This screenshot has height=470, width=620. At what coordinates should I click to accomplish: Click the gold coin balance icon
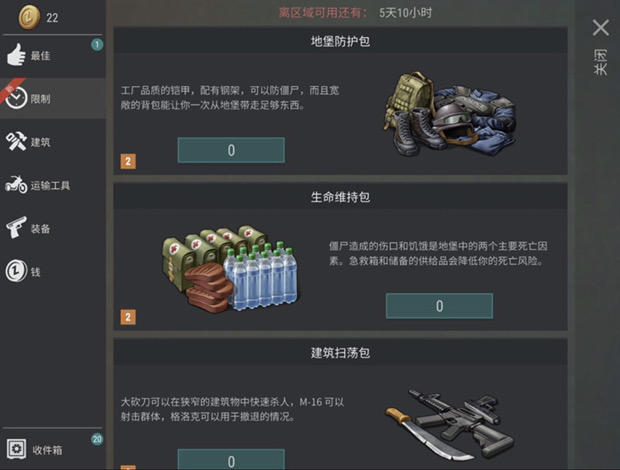click(x=29, y=17)
